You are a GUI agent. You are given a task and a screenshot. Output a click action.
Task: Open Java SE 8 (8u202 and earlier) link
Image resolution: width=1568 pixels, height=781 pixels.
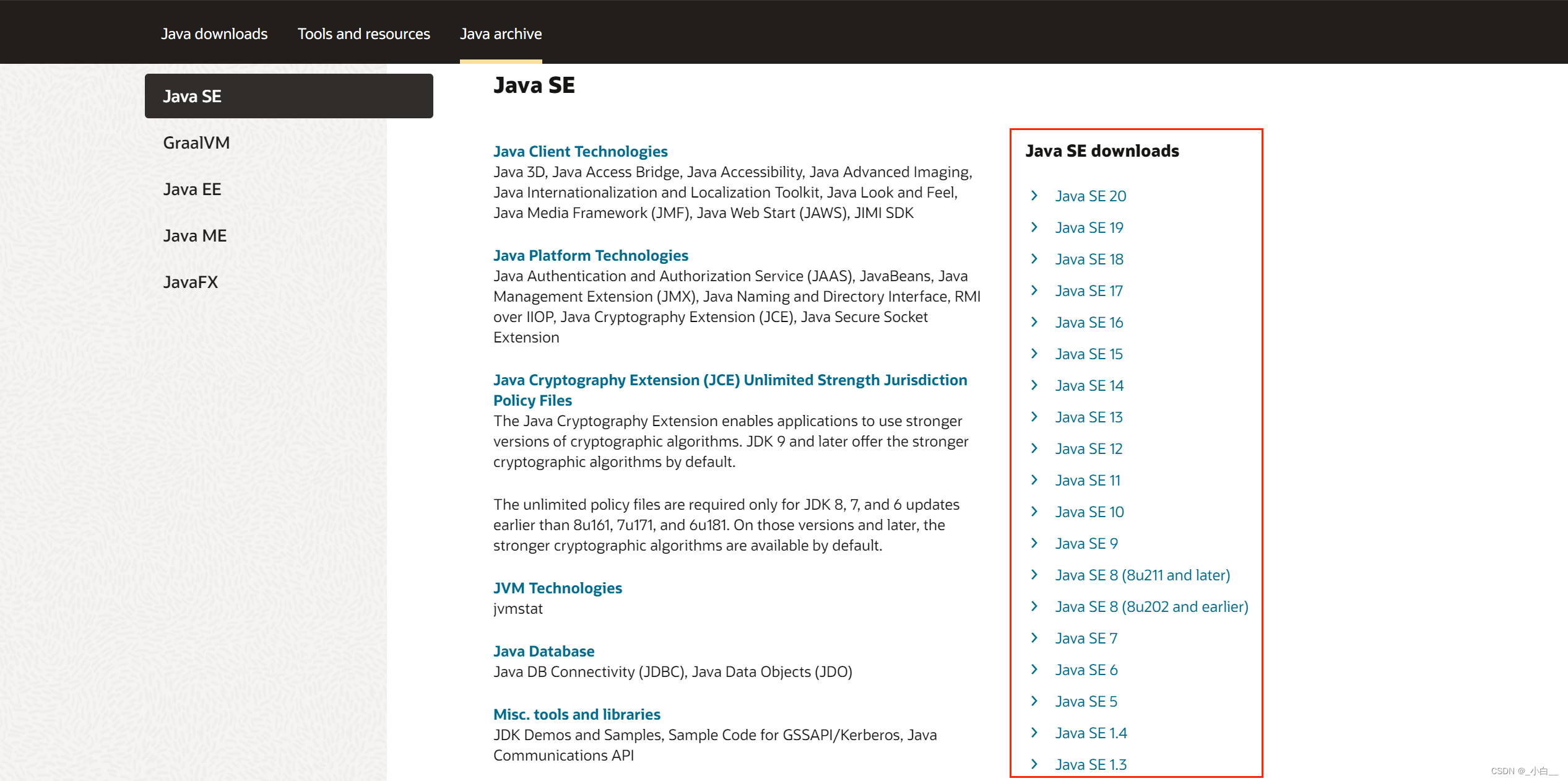click(1151, 607)
